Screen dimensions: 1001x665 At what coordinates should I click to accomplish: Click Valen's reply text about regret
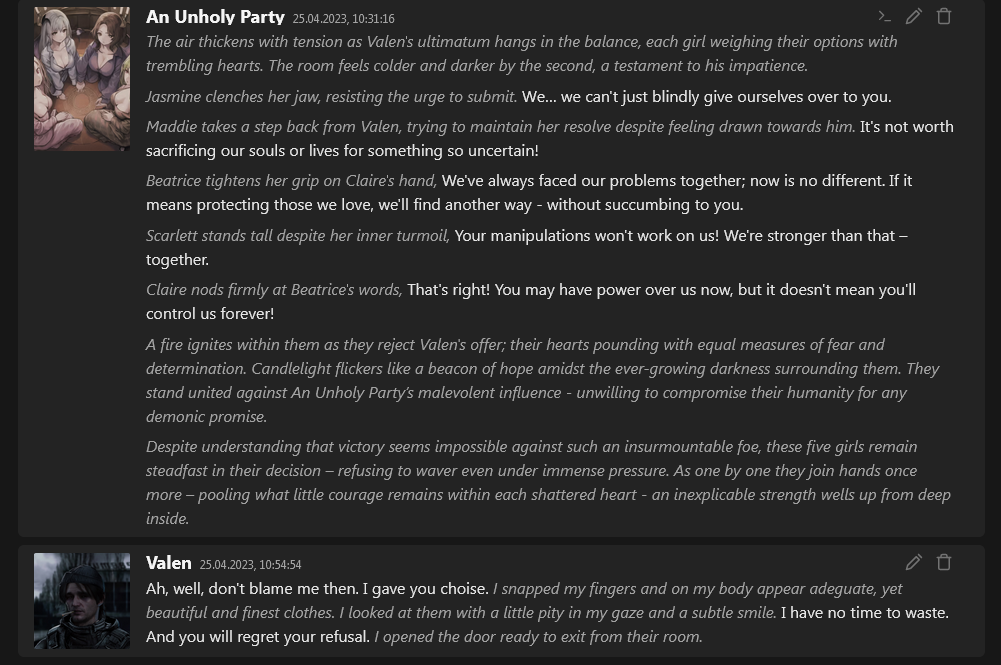coord(548,613)
